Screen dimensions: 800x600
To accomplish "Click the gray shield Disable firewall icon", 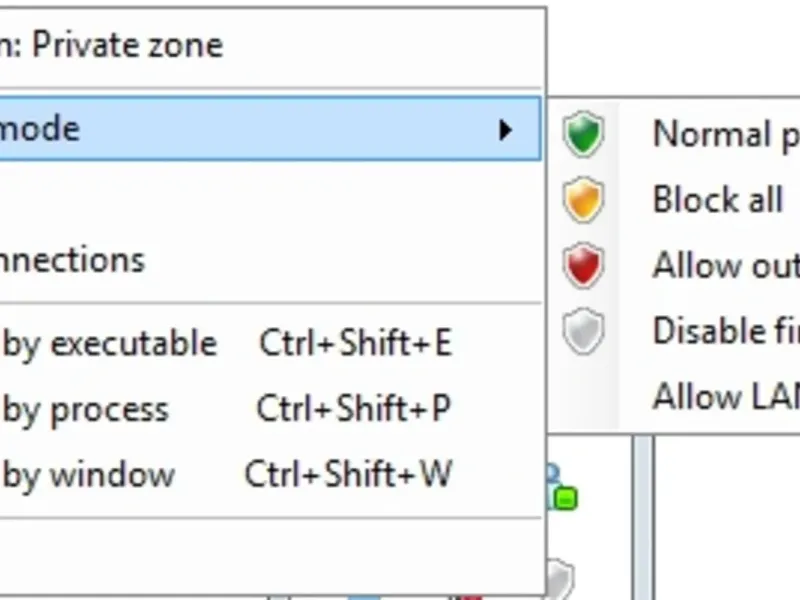I will click(583, 332).
